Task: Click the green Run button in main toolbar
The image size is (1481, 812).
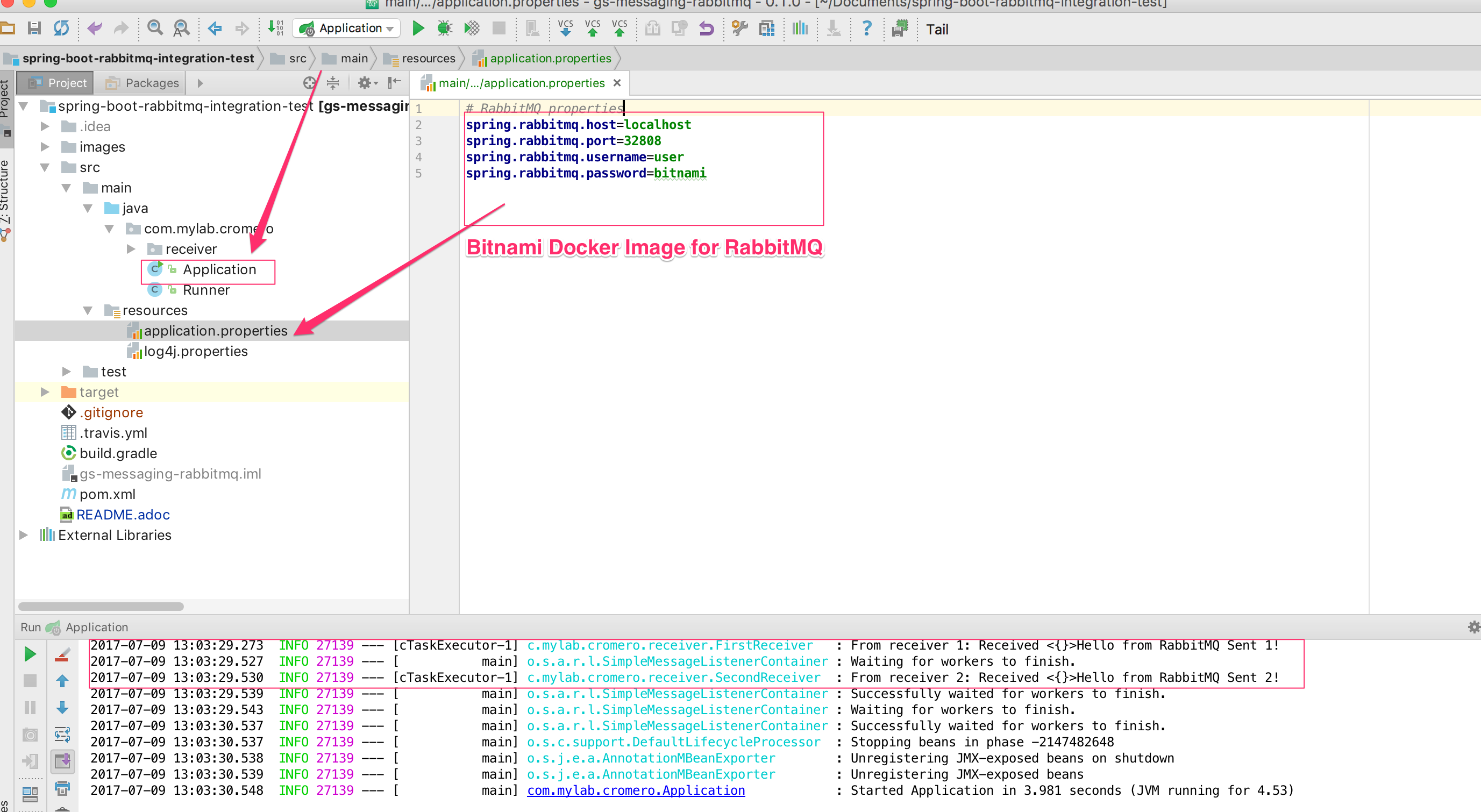Action: click(x=418, y=28)
